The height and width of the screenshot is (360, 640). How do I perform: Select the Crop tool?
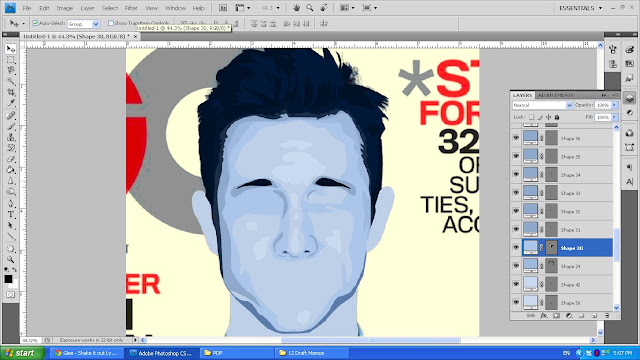11,93
